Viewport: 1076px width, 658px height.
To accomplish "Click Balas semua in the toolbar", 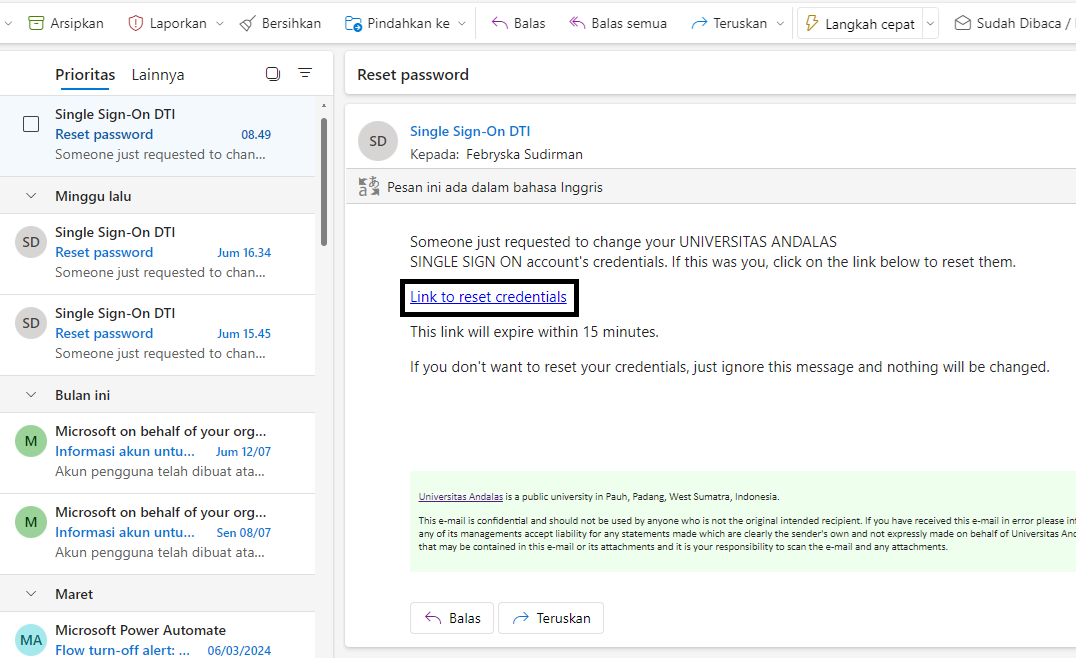I will pos(618,23).
